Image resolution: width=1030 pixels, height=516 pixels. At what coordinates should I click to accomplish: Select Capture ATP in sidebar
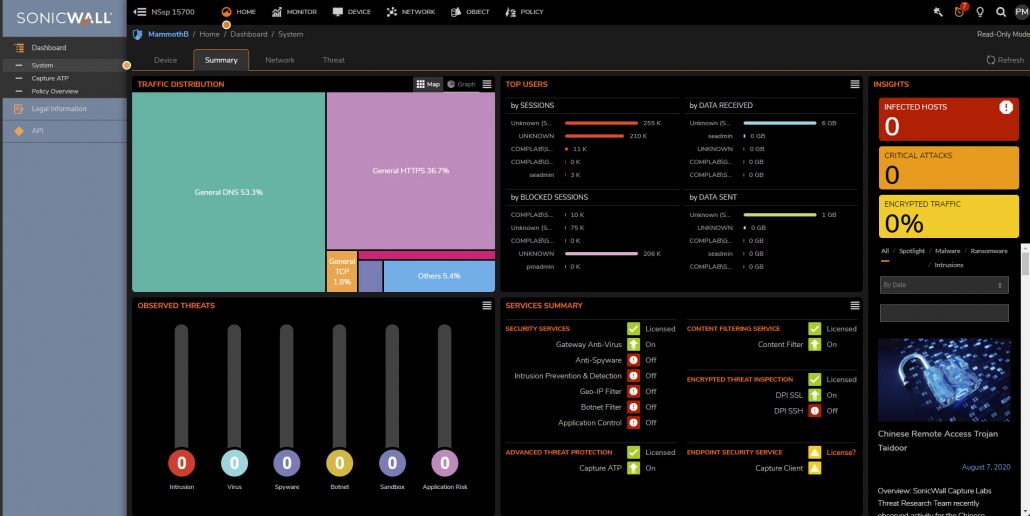[x=50, y=78]
